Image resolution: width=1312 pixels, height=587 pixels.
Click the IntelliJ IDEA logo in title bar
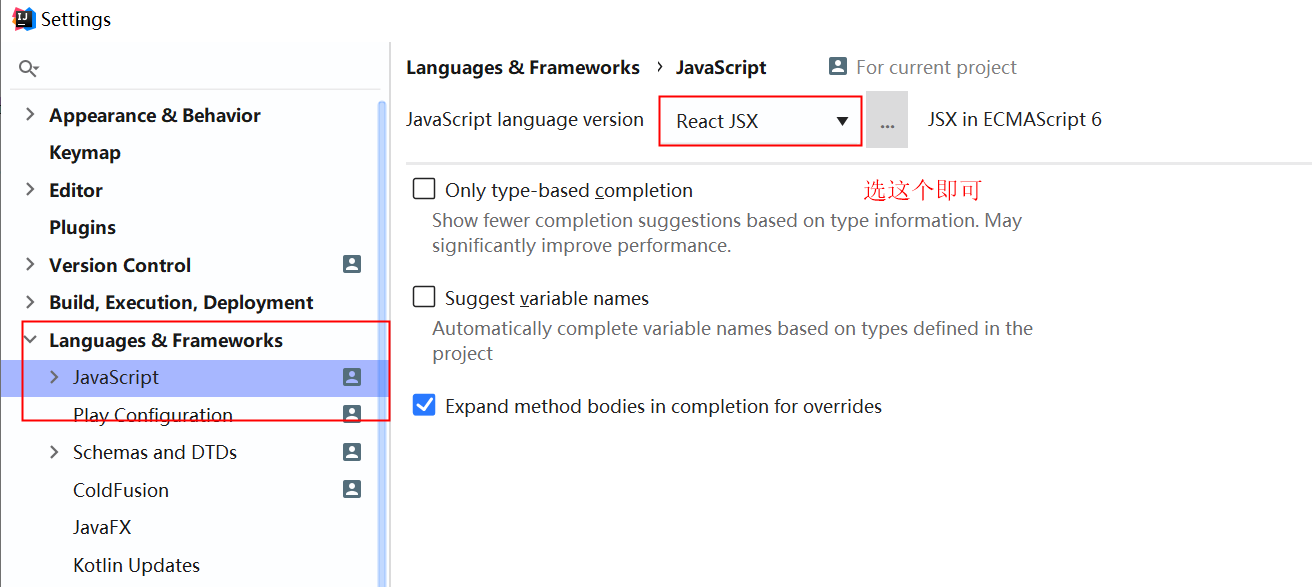point(22,17)
